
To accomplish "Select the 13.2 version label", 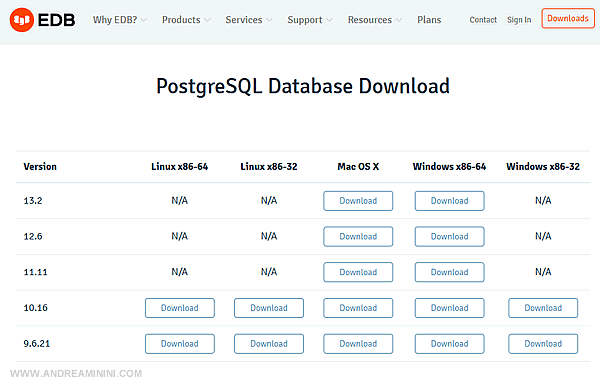I will pyautogui.click(x=33, y=201).
